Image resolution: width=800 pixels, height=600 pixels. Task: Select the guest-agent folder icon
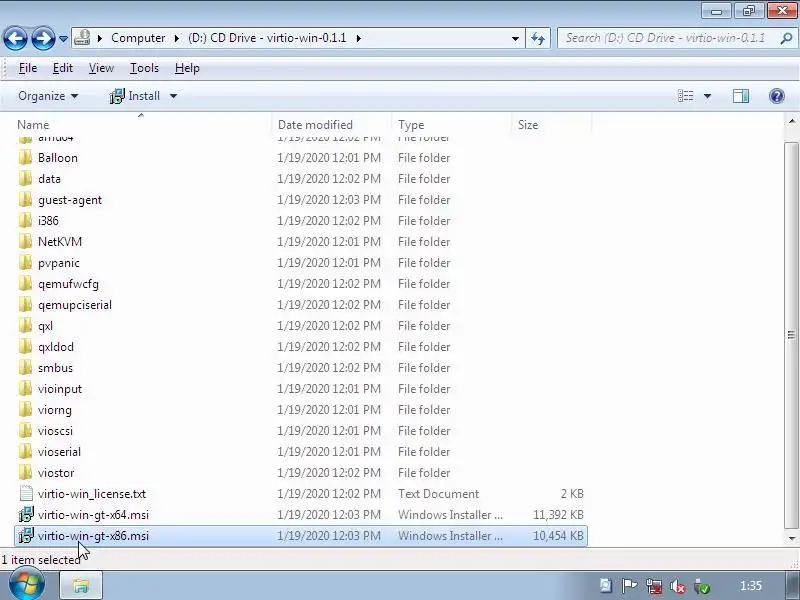coord(26,199)
